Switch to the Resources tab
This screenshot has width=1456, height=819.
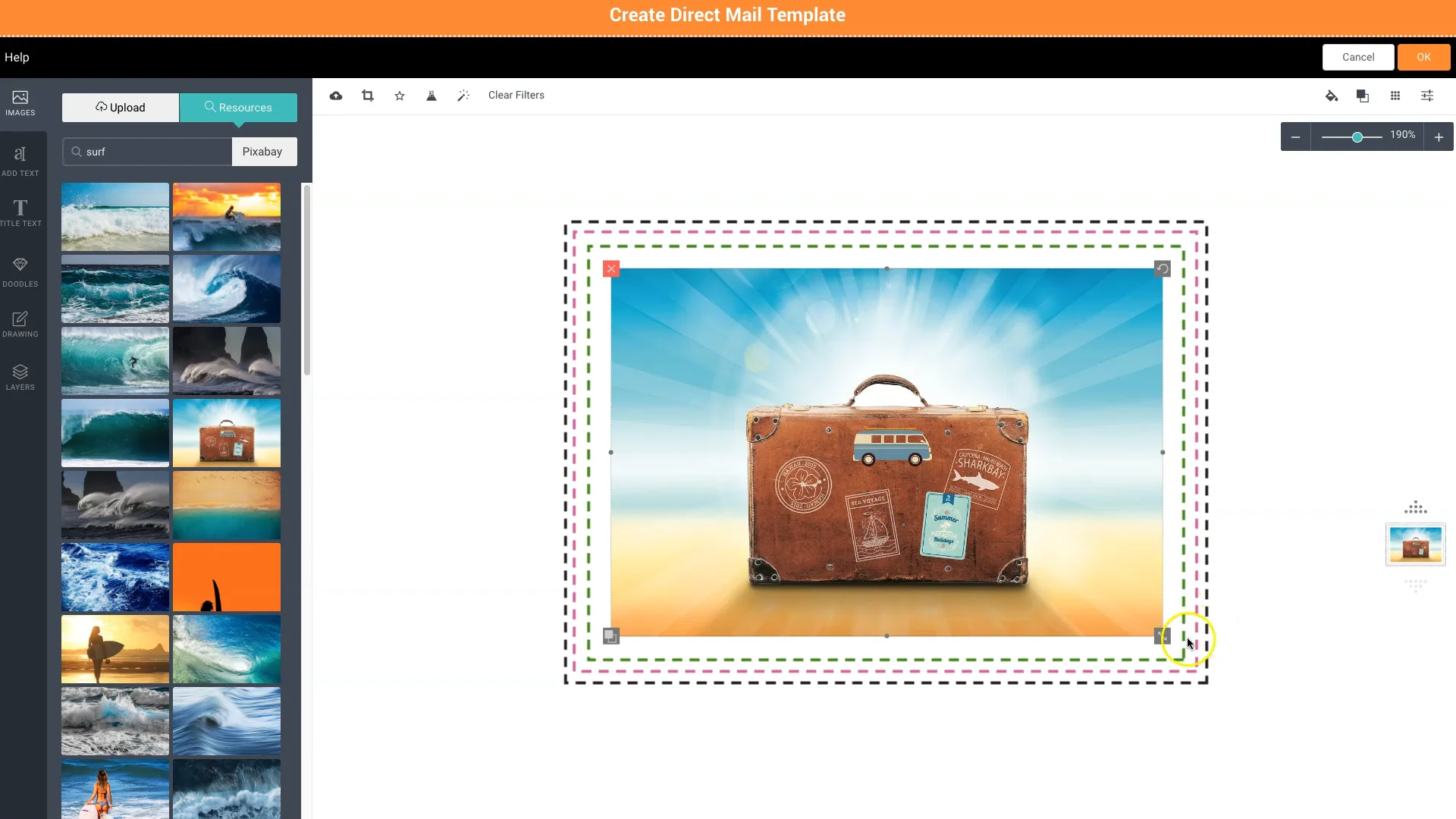pyautogui.click(x=238, y=108)
